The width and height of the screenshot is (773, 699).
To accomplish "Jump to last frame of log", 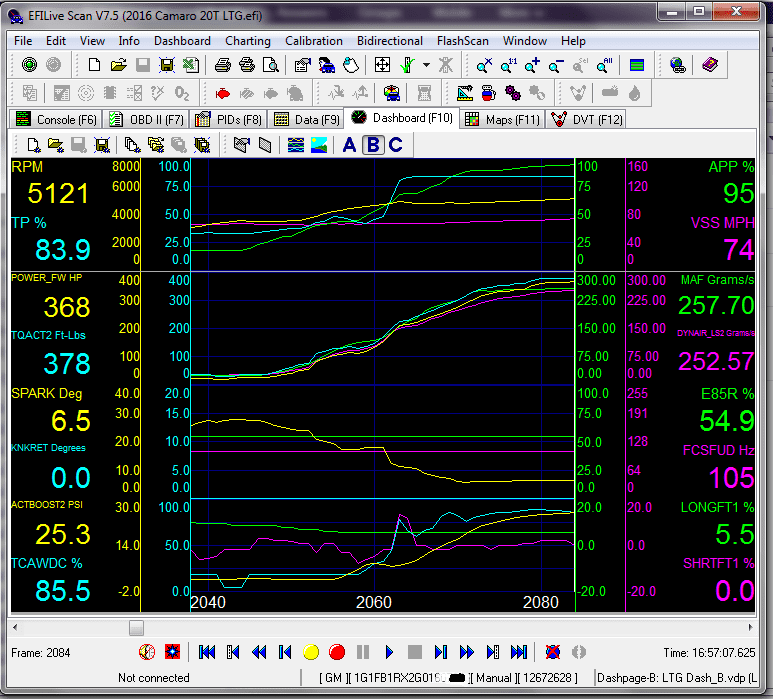I will [519, 652].
